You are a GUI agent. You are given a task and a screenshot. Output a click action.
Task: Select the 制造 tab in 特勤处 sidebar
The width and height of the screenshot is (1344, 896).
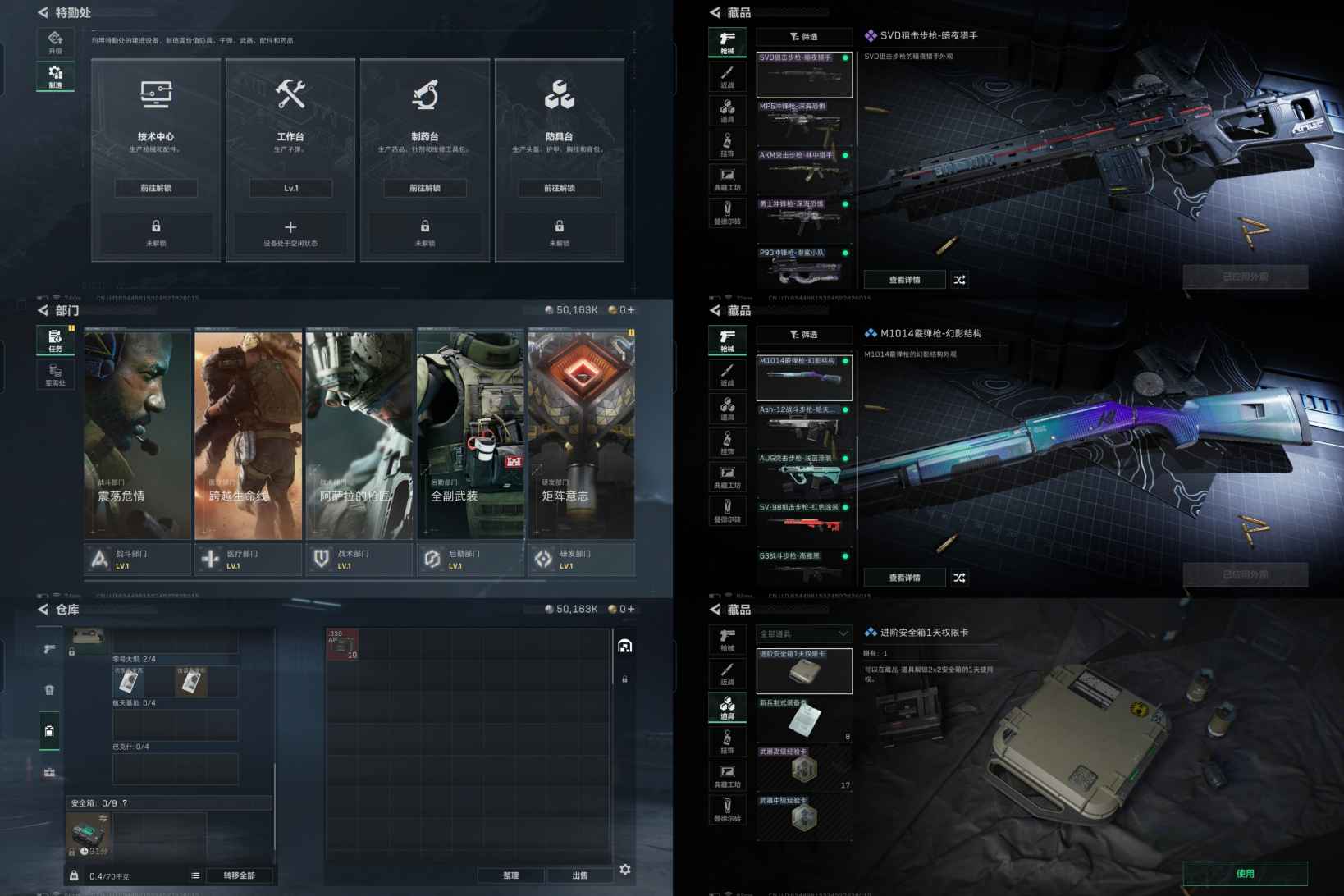click(55, 76)
